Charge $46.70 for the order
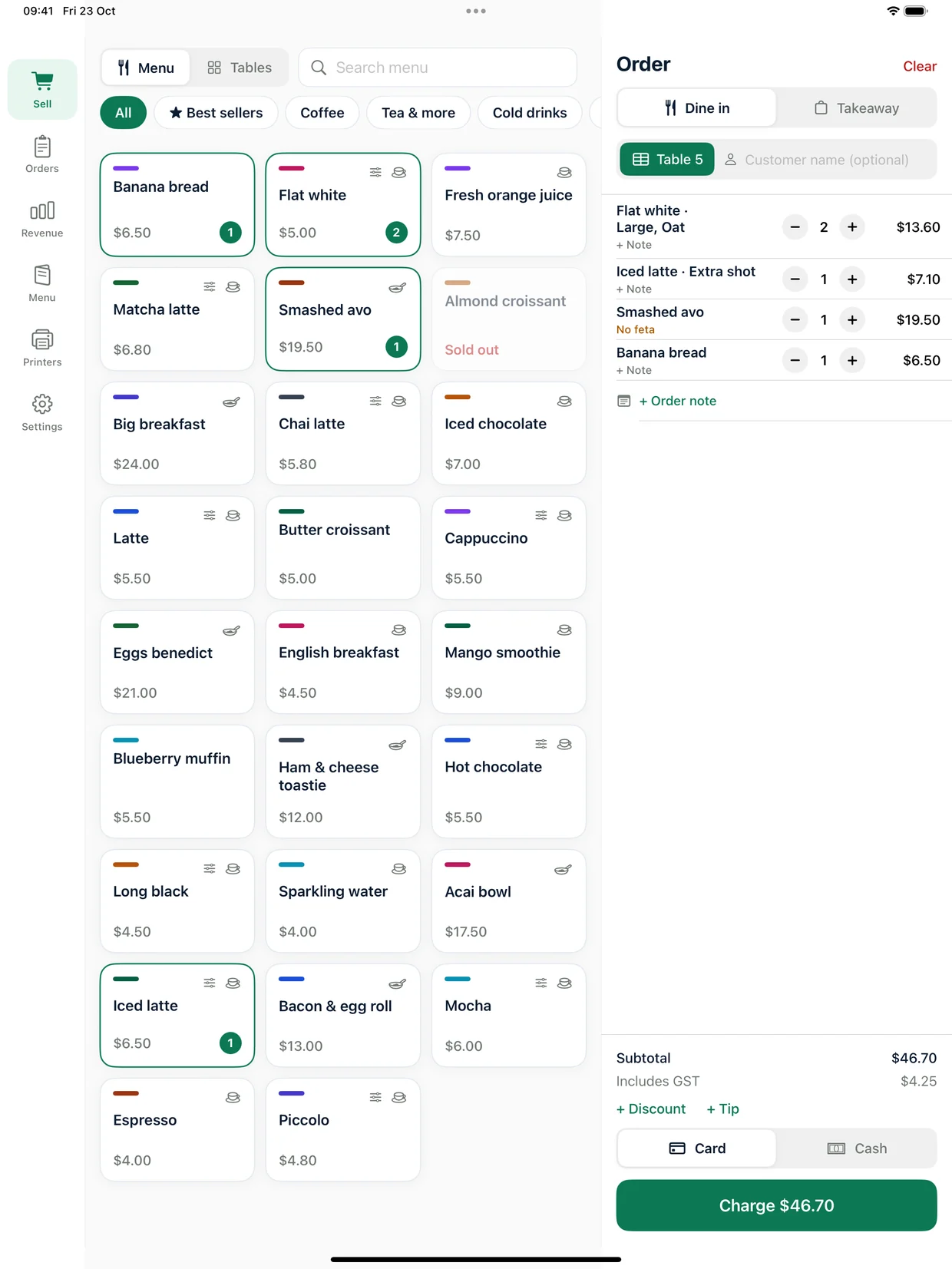The width and height of the screenshot is (952, 1269). [776, 1205]
